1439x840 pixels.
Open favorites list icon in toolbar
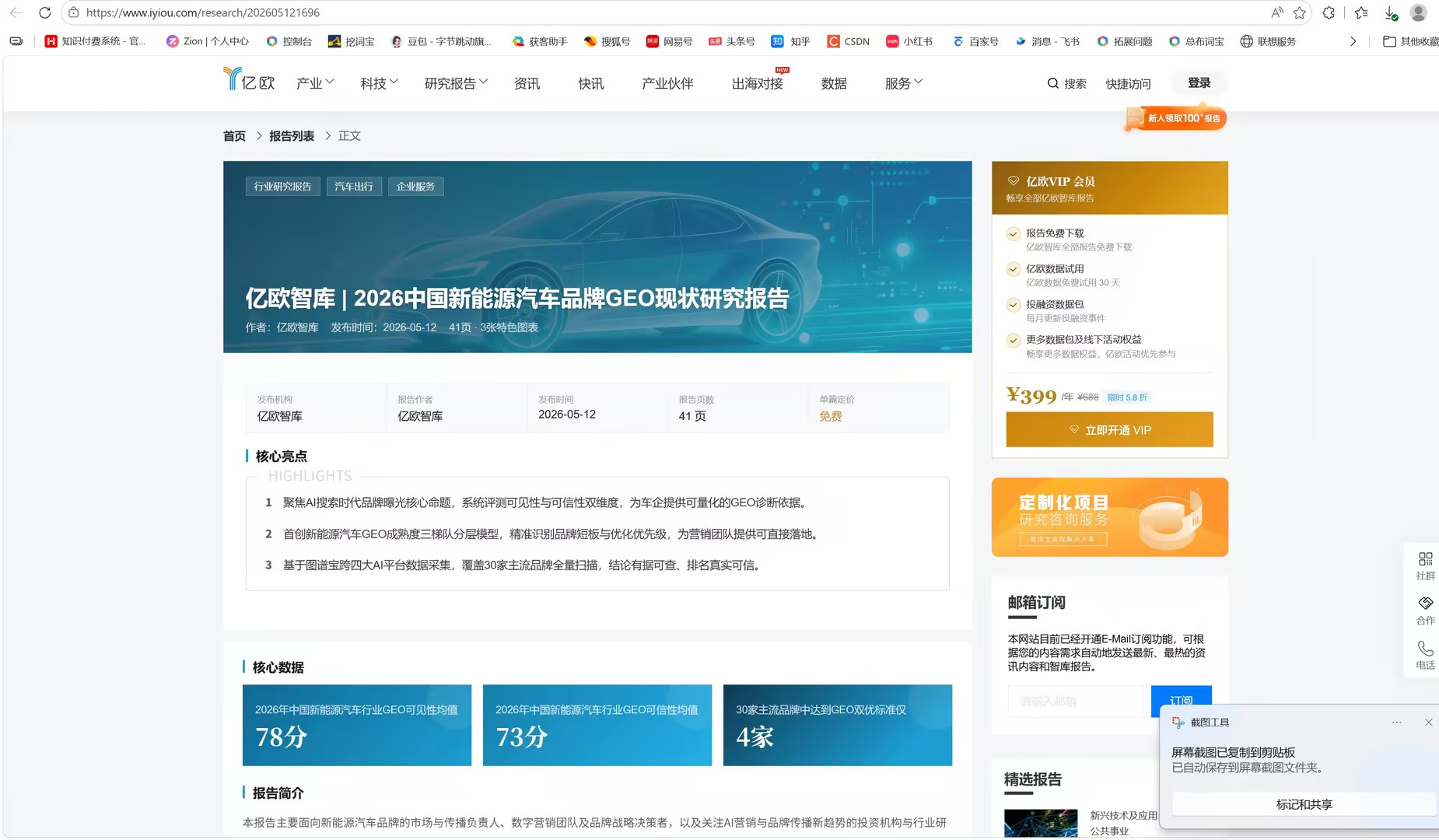pos(1361,12)
